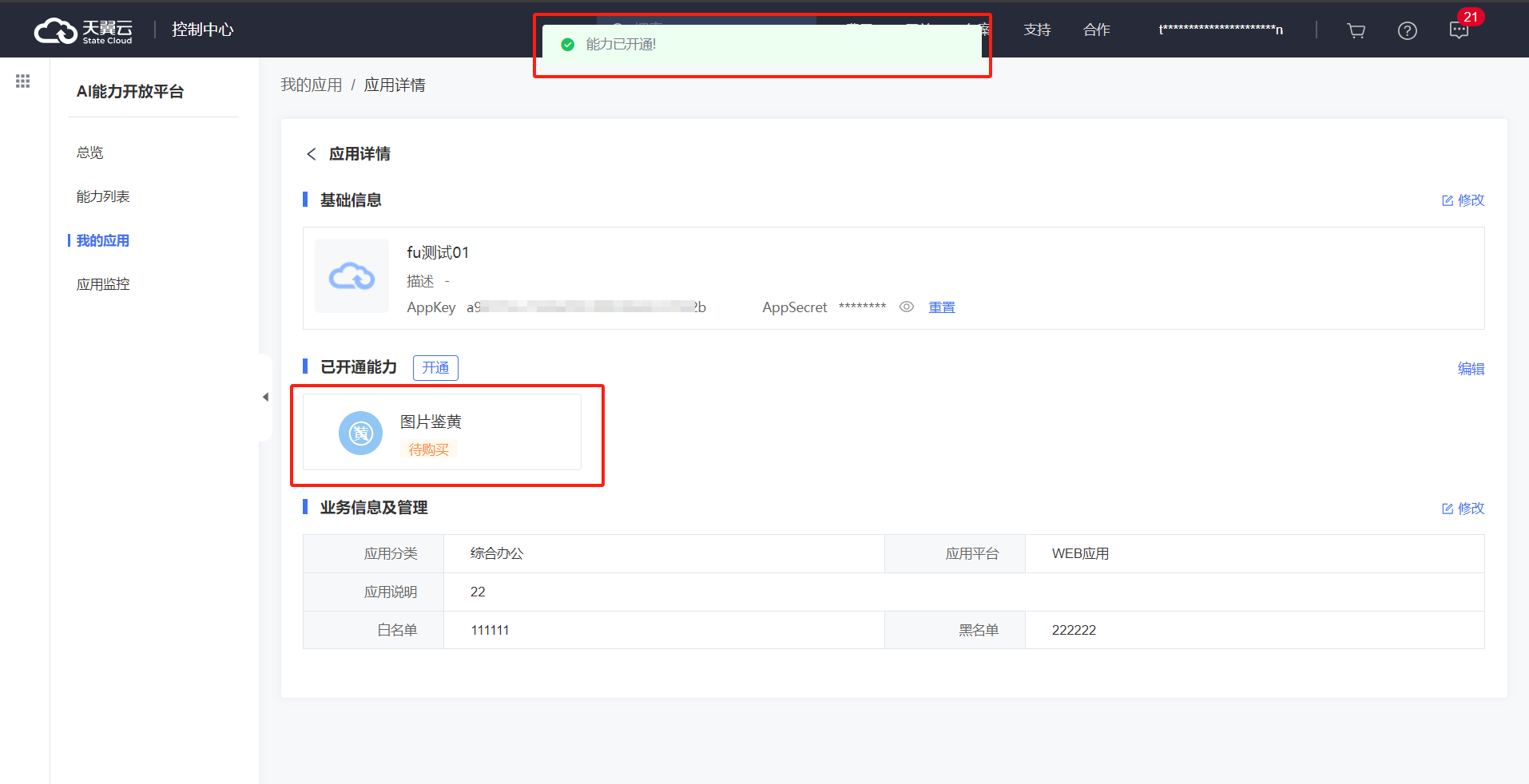Open 能力列表 in the sidebar

coord(103,196)
